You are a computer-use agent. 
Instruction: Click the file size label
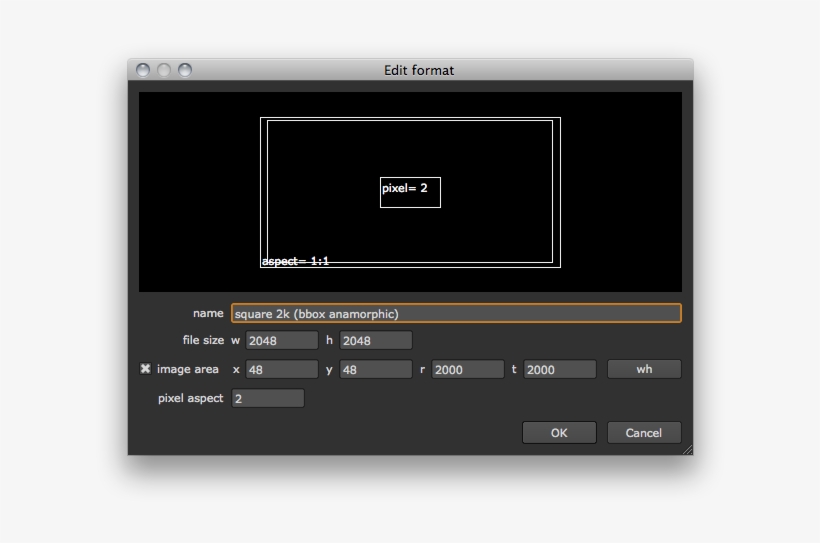tap(203, 340)
